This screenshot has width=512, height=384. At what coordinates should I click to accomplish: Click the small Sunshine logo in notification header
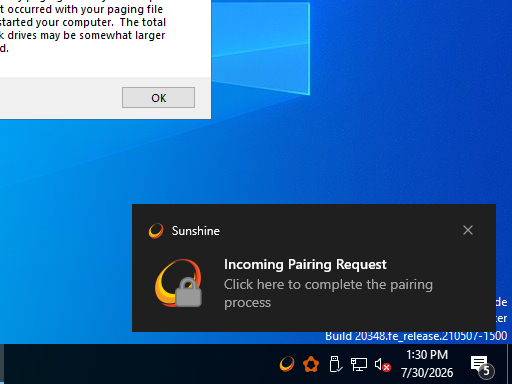pos(156,231)
